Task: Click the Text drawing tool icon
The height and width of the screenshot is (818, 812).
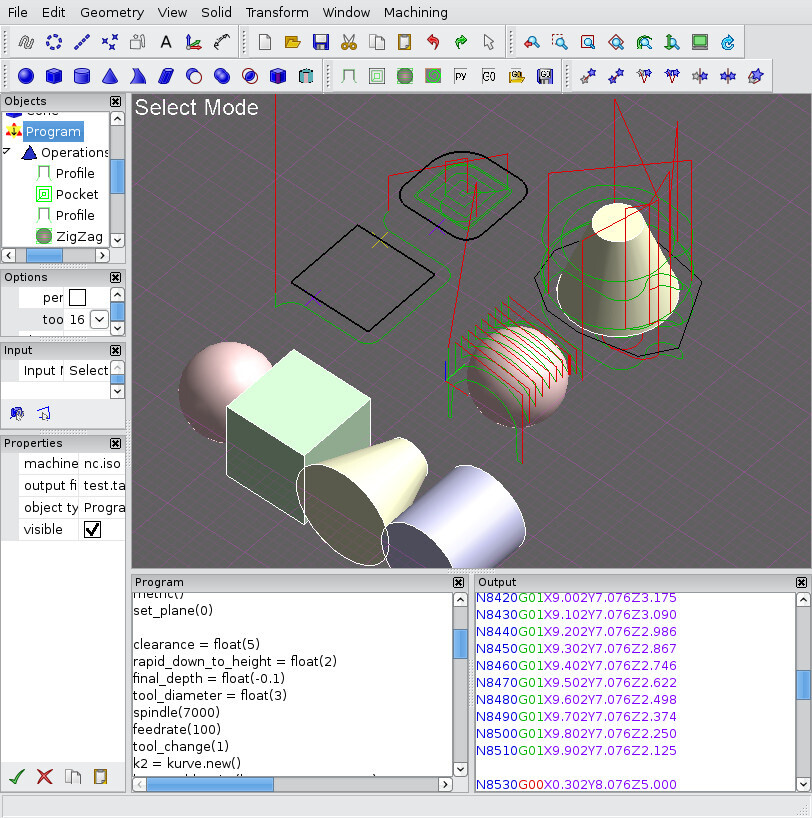Action: click(x=166, y=42)
